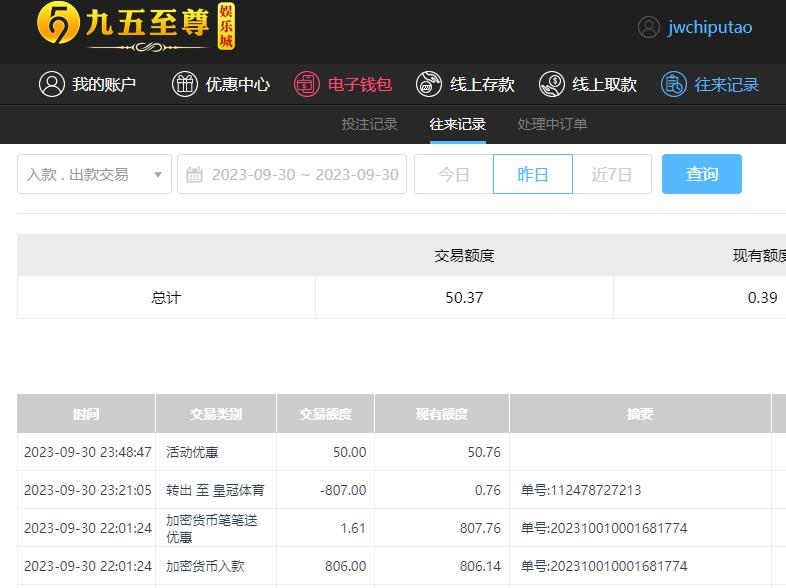
Task: Click the user avatar icon beside jwchiputao
Action: coord(649,27)
